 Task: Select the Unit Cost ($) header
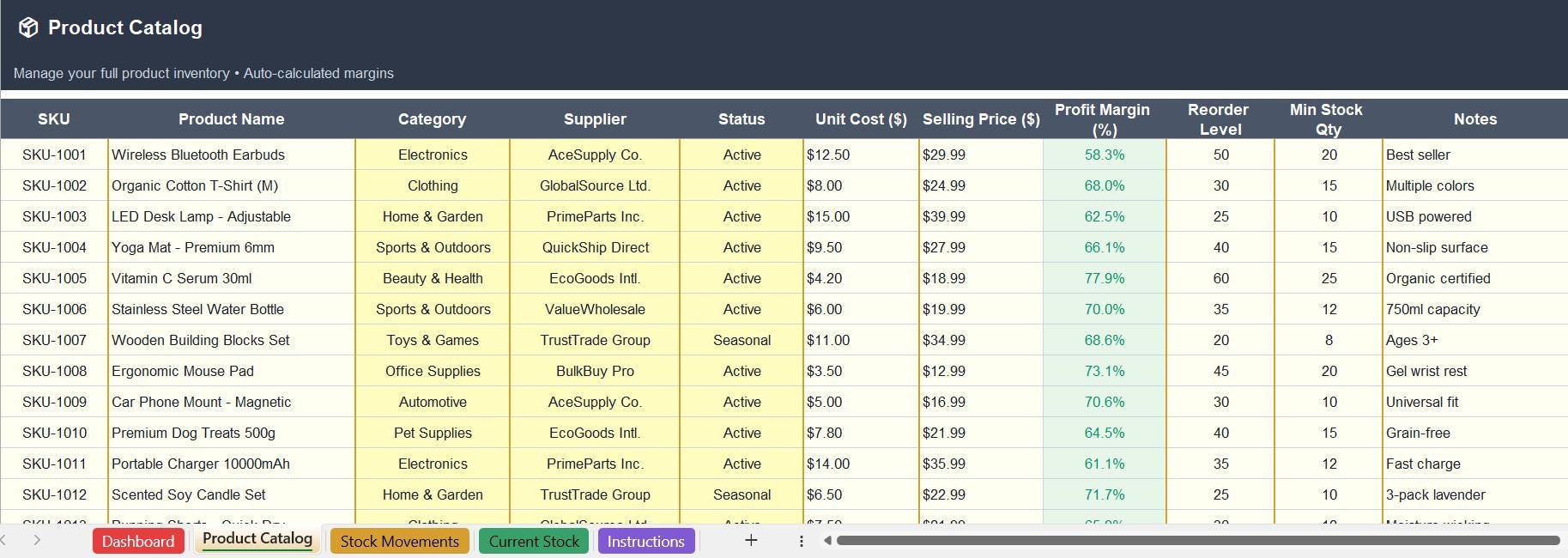(x=861, y=118)
